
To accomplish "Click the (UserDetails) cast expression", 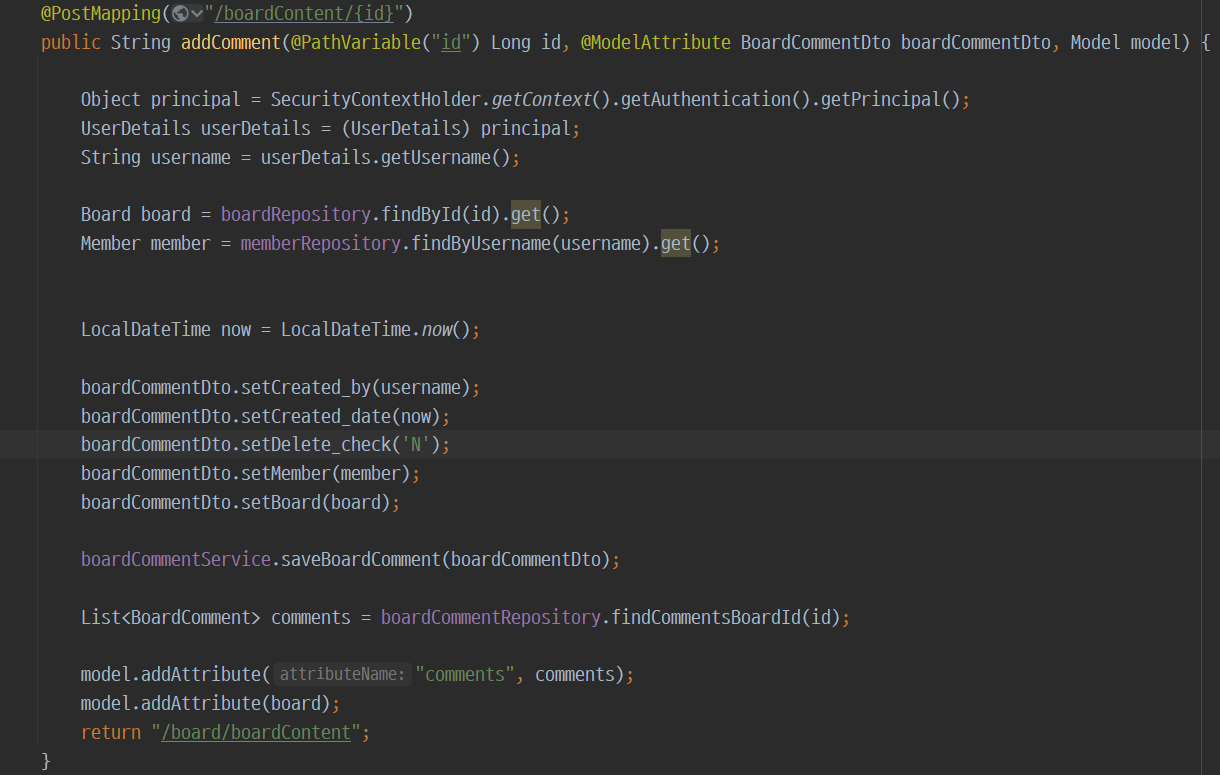I will click(x=405, y=129).
